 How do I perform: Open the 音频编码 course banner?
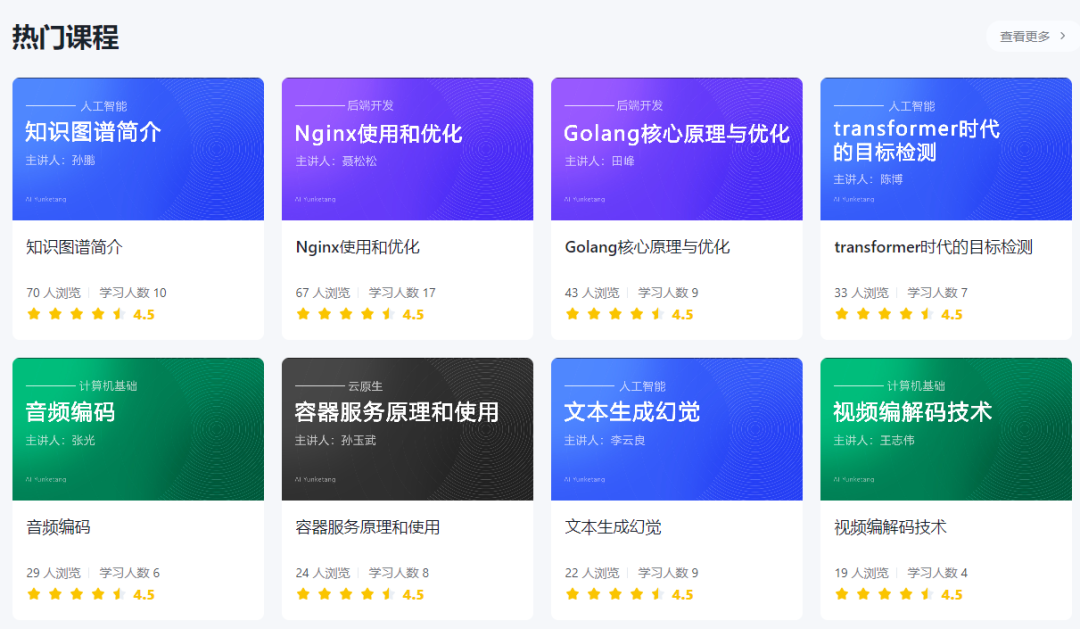pyautogui.click(x=138, y=429)
